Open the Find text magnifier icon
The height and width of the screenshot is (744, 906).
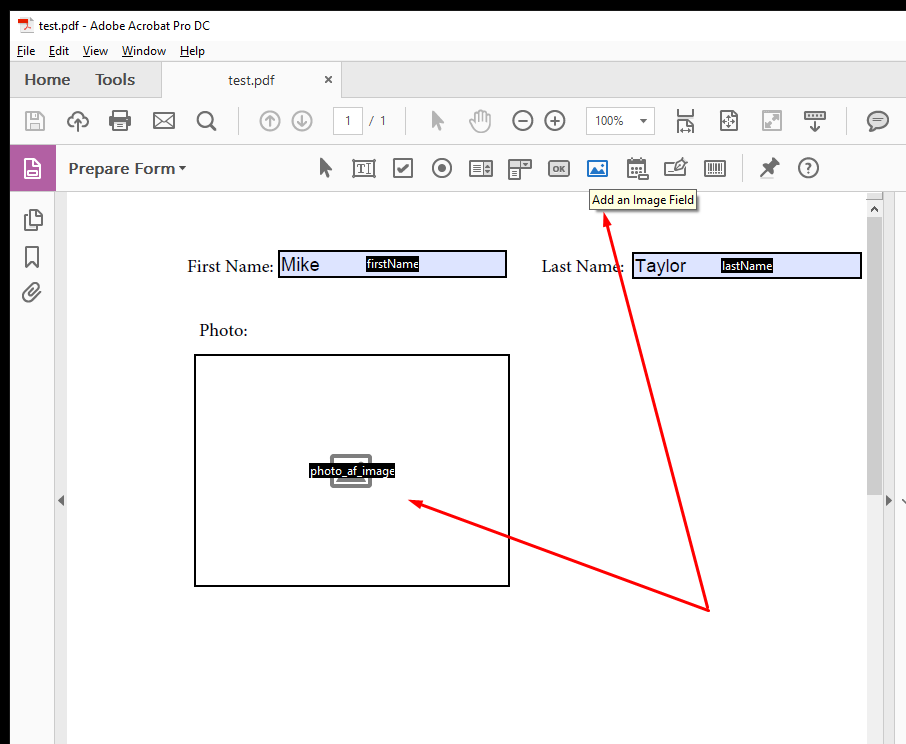coord(206,121)
